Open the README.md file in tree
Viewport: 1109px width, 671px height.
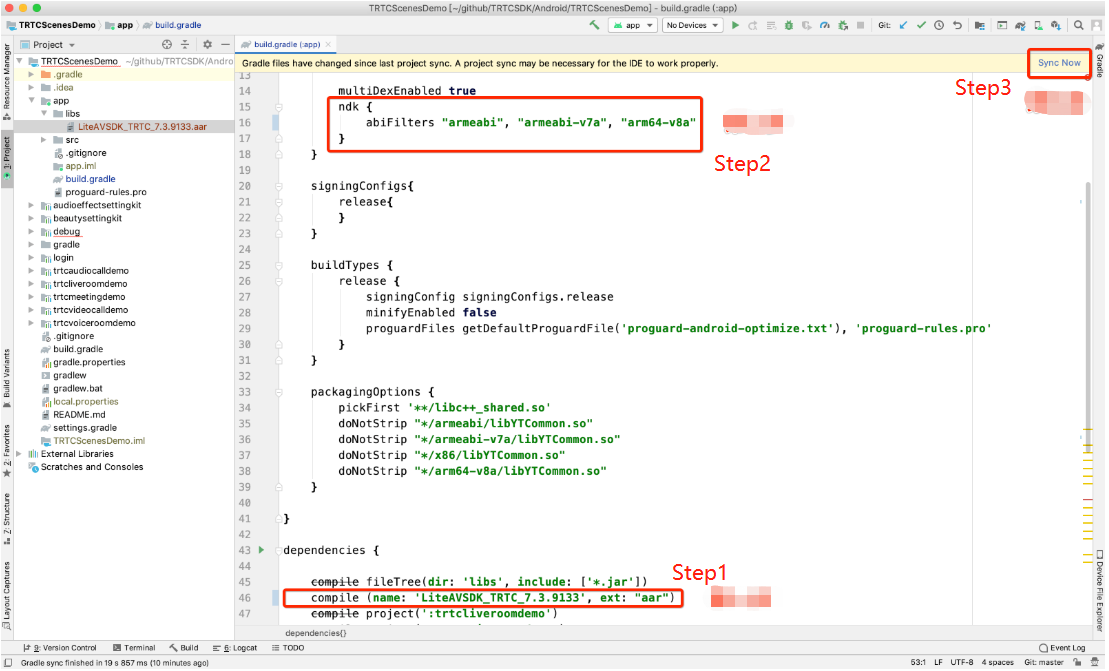pos(79,415)
